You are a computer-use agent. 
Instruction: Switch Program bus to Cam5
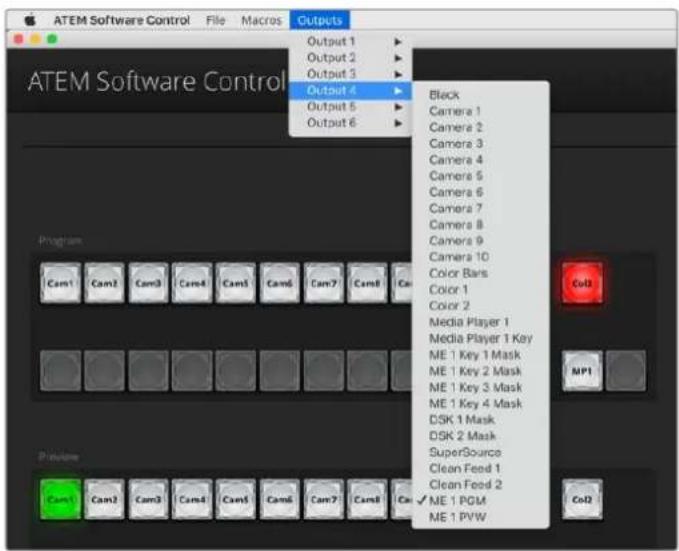(236, 283)
